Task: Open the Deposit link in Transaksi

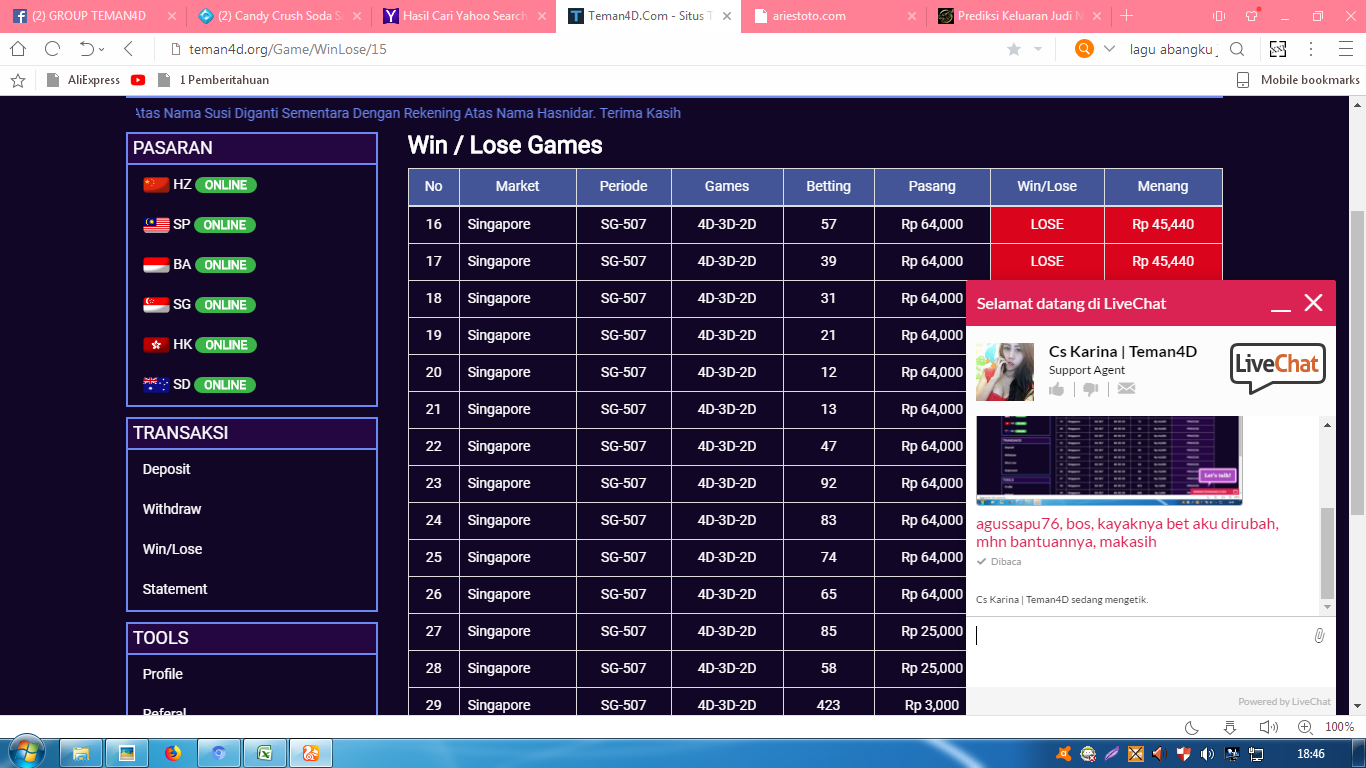Action: [x=166, y=469]
